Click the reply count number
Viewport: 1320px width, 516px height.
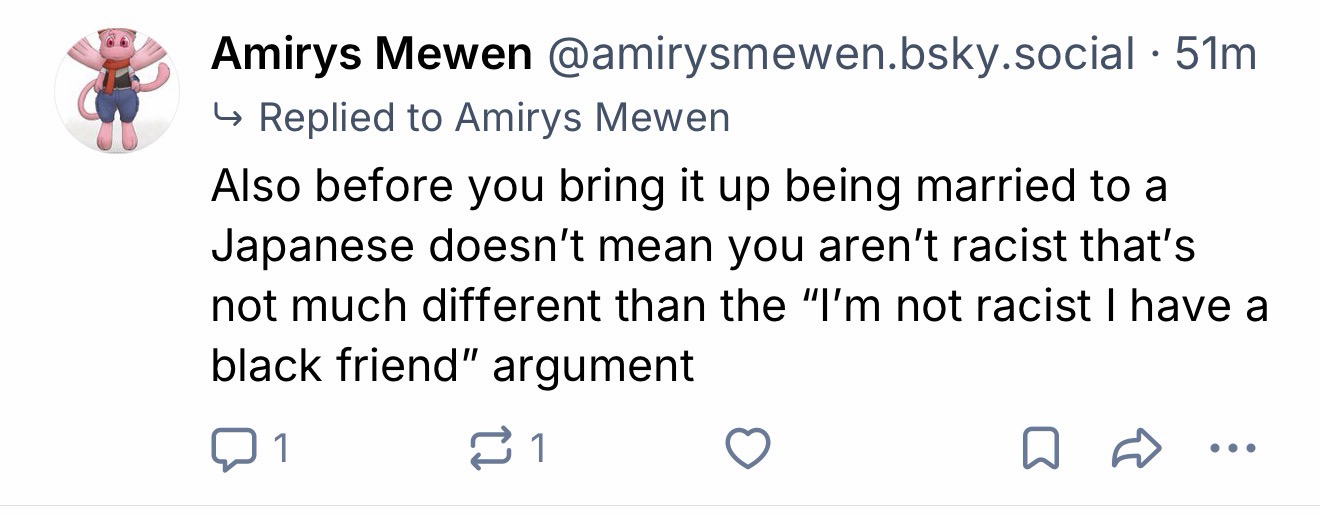point(280,449)
